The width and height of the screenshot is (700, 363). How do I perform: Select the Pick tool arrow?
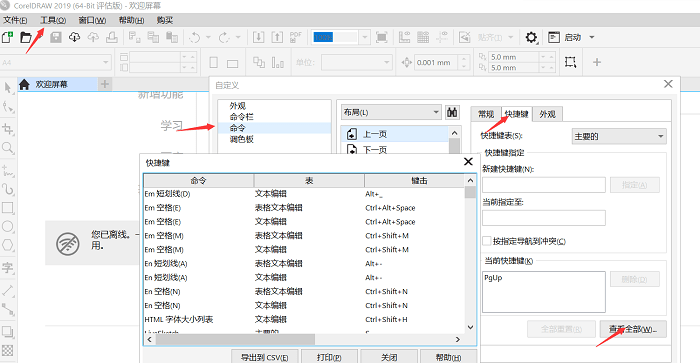[x=8, y=87]
